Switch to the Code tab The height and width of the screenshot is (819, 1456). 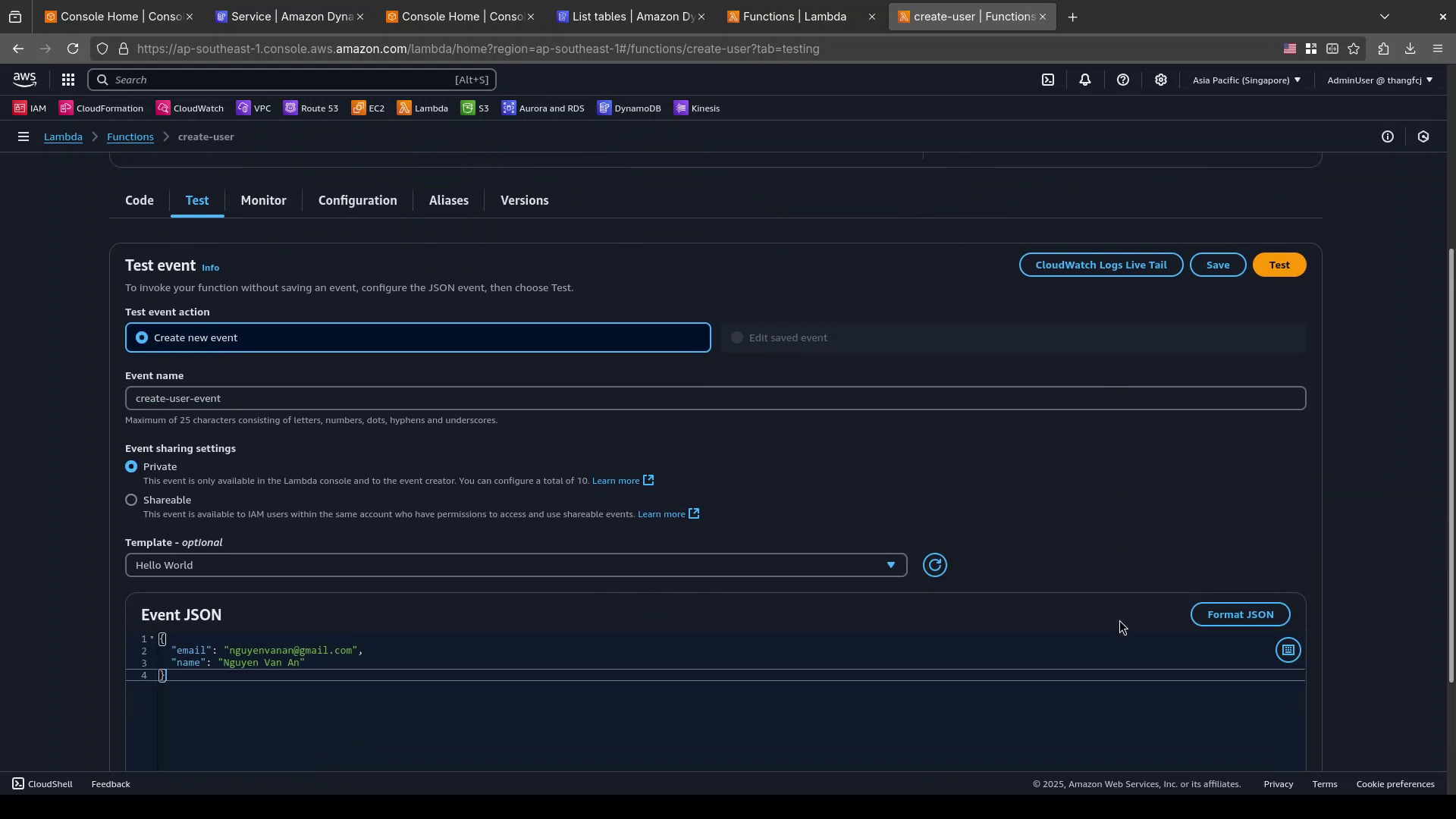point(140,200)
